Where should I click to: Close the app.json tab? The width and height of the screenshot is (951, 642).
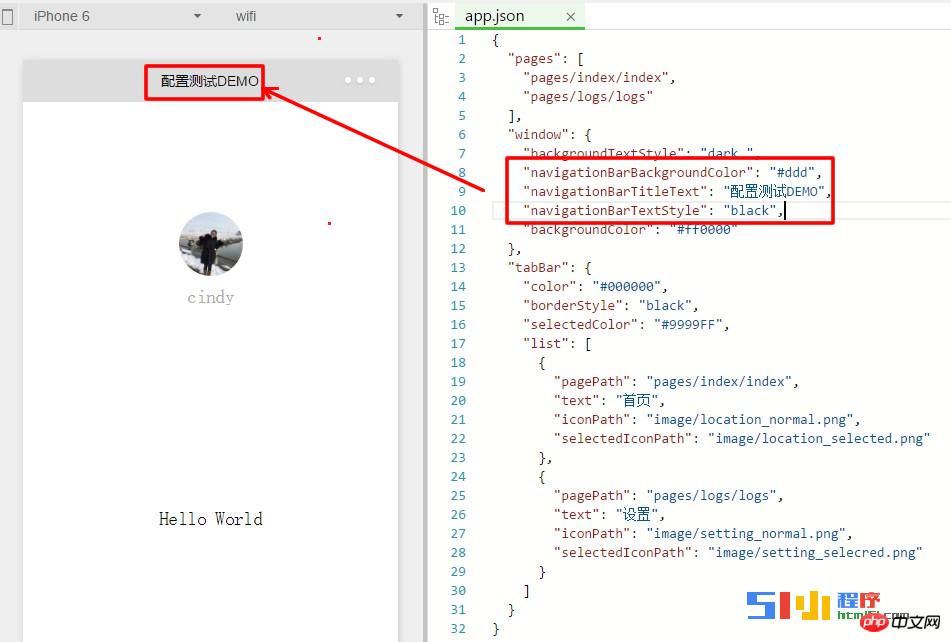coord(571,17)
